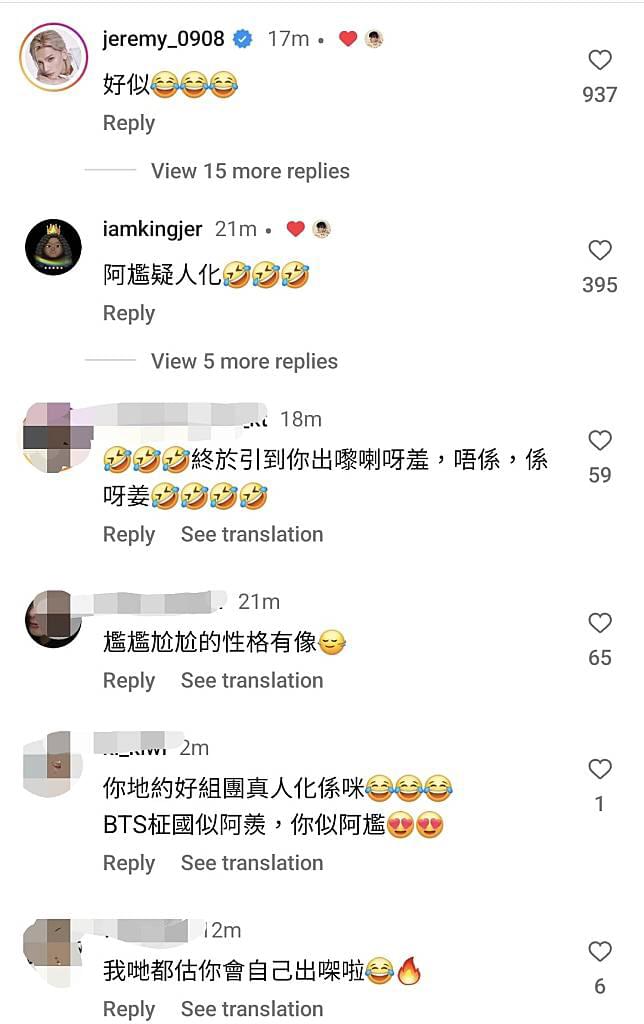The image size is (644, 1024).
Task: Like iamkingjer's comment with 395 likes
Action: tap(600, 250)
